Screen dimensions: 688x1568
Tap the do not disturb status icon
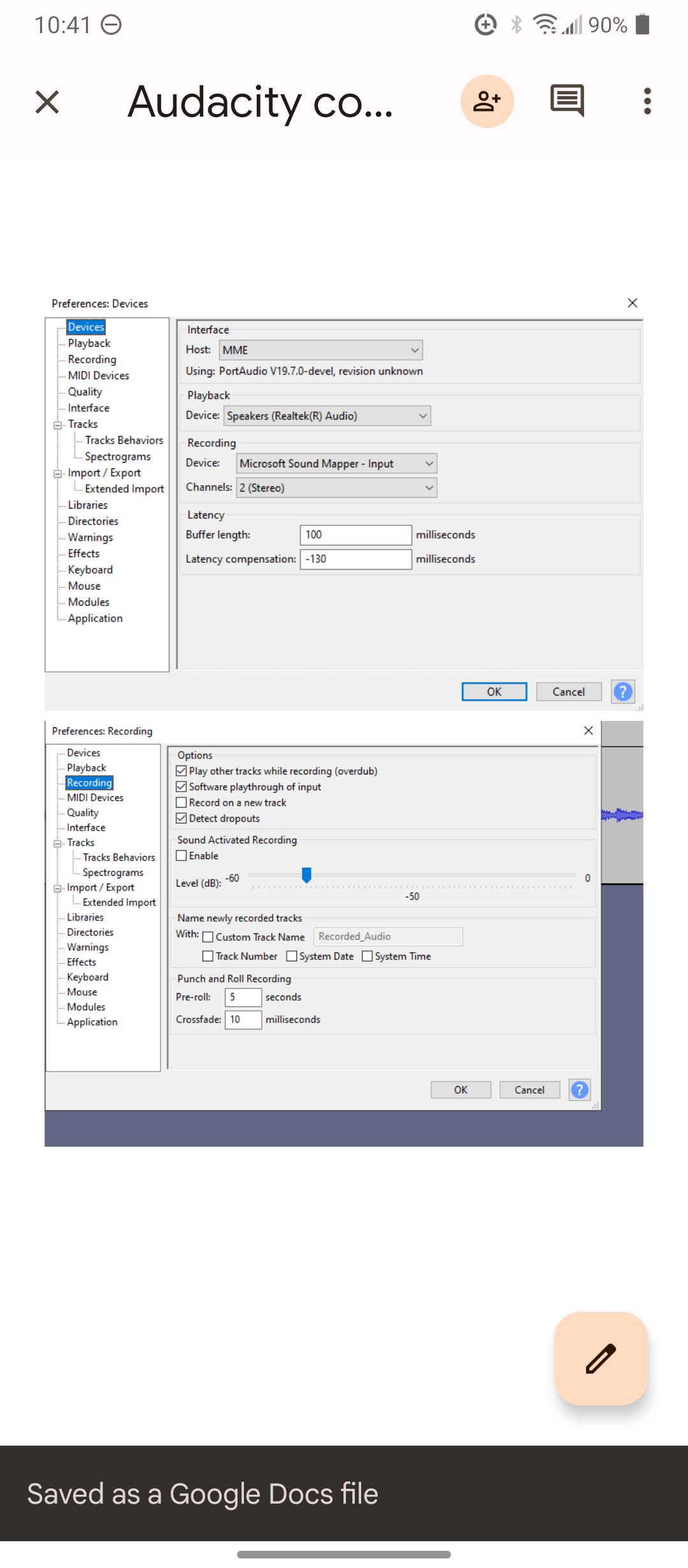[111, 25]
